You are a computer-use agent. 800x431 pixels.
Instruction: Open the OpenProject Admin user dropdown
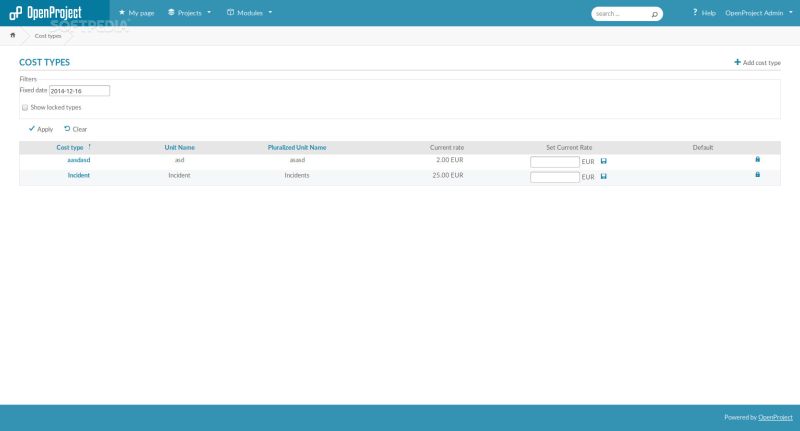(759, 13)
